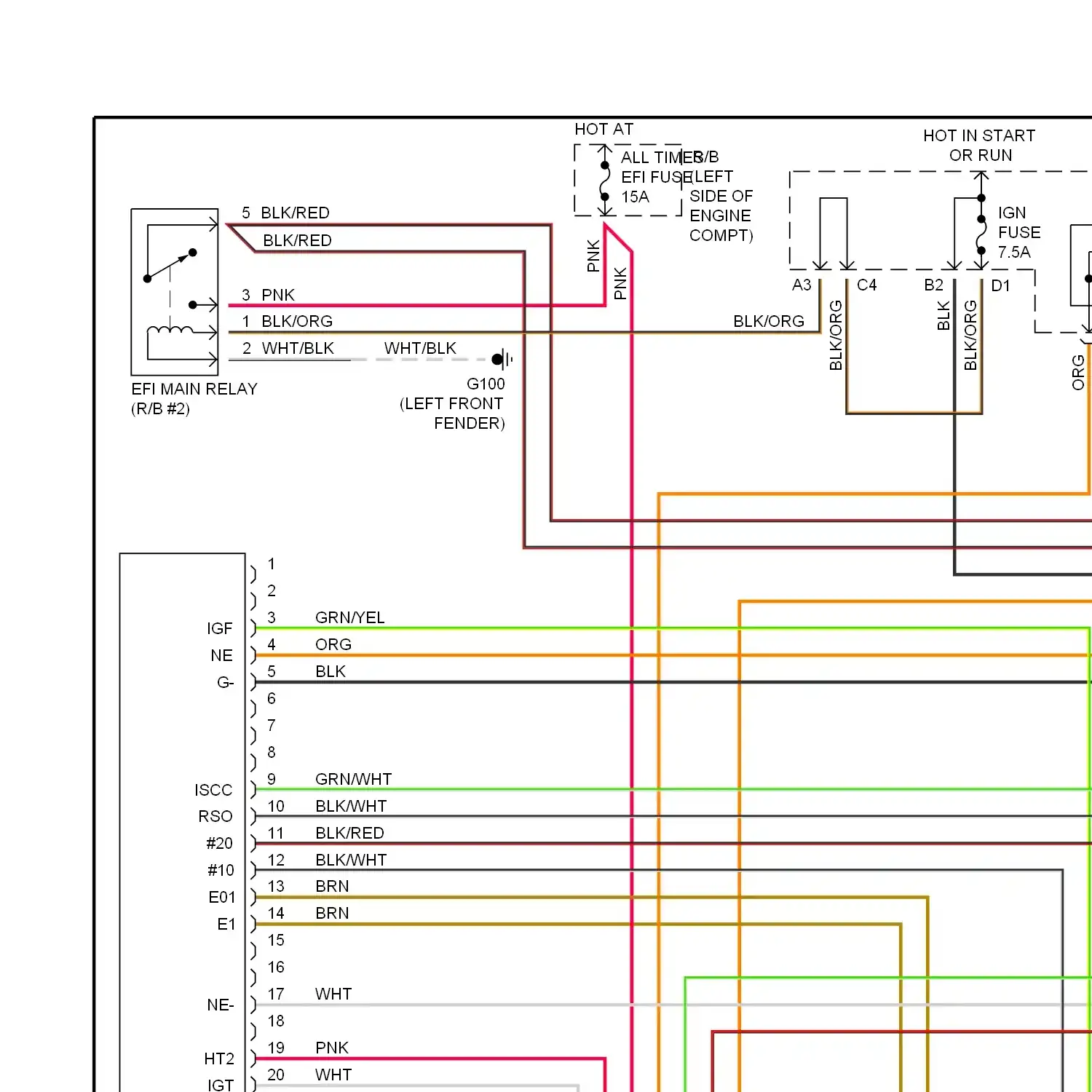This screenshot has width=1092, height=1092.
Task: Click the horizontal BLK/ORG label near A3
Action: [769, 321]
